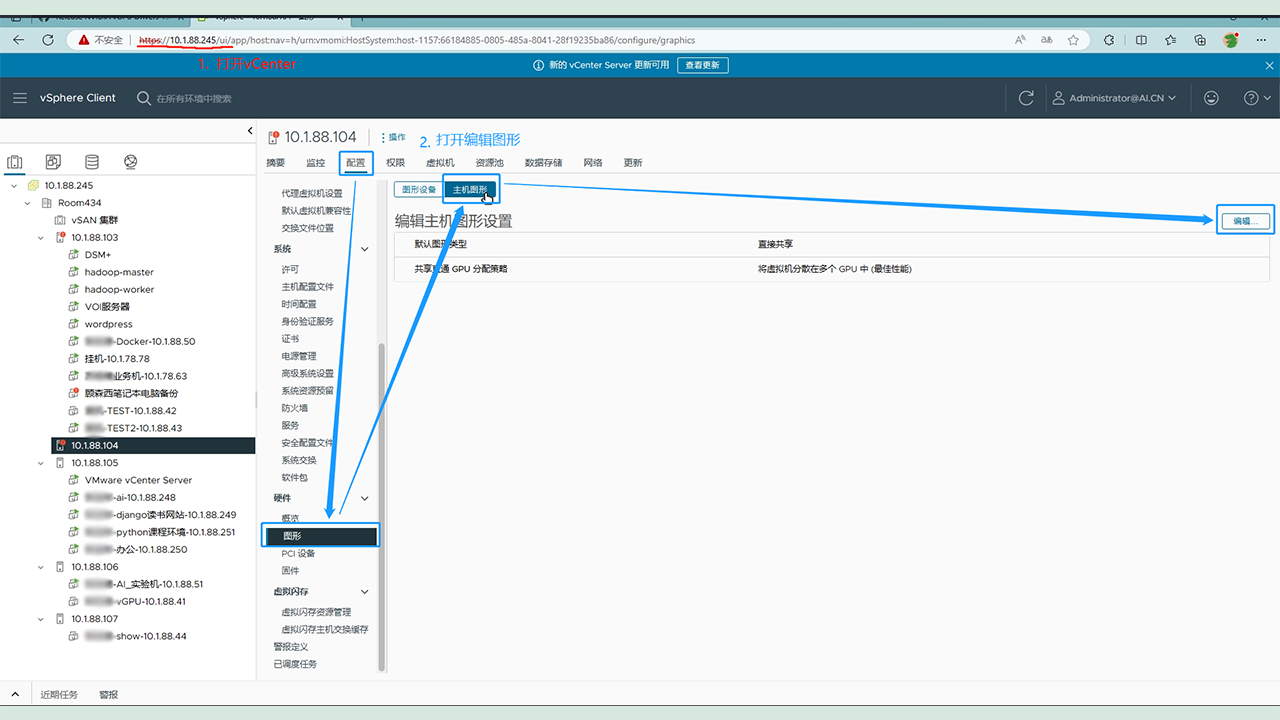Collapse the 10.1.88.107 host node

41,619
